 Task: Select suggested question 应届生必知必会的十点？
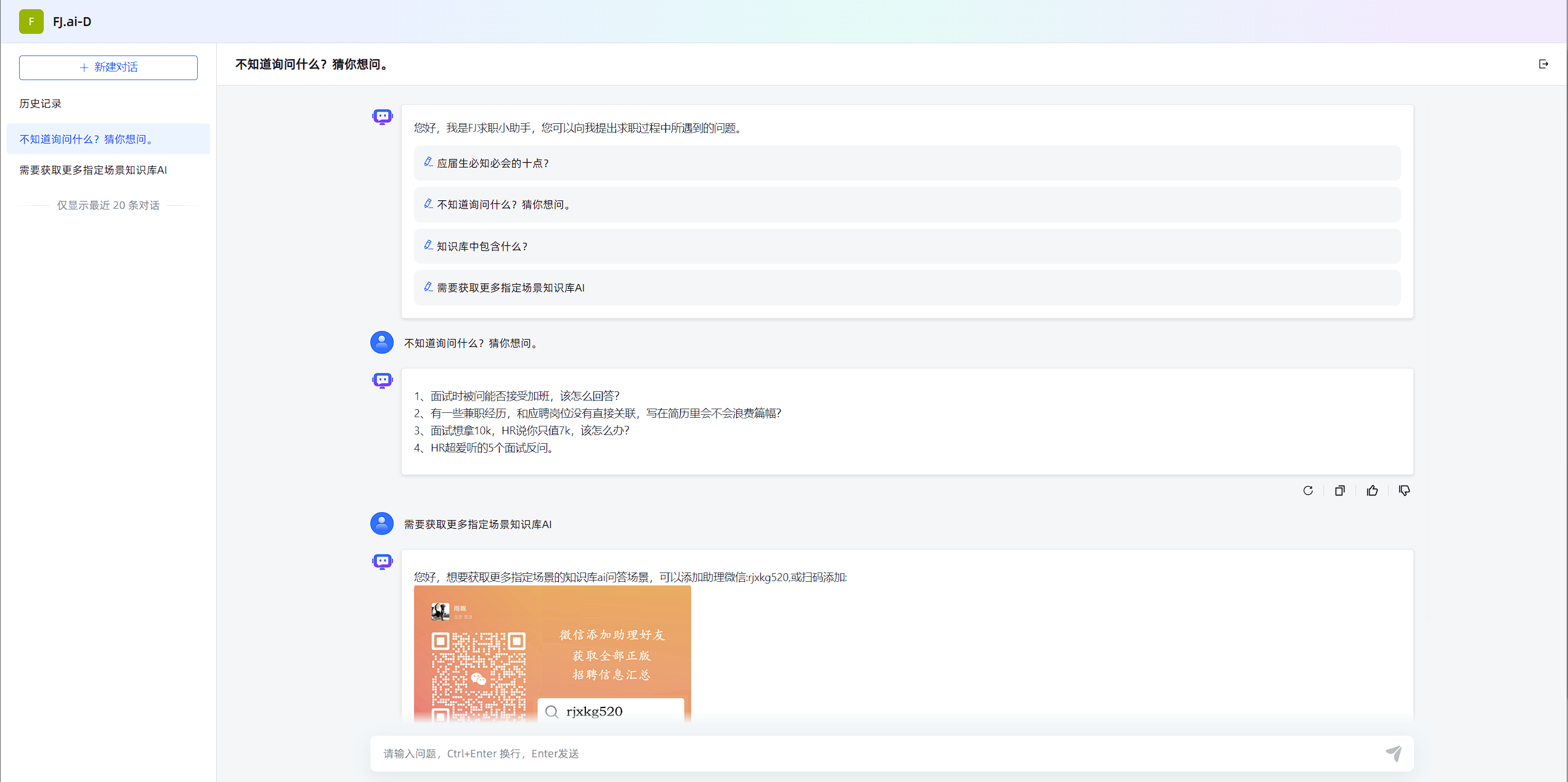(x=907, y=163)
